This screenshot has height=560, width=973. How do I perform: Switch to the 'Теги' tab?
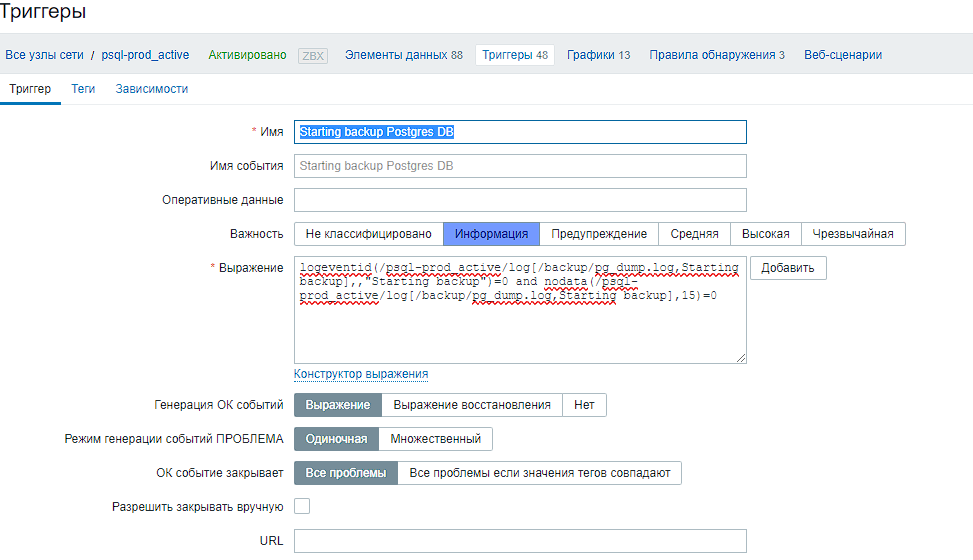tap(83, 89)
